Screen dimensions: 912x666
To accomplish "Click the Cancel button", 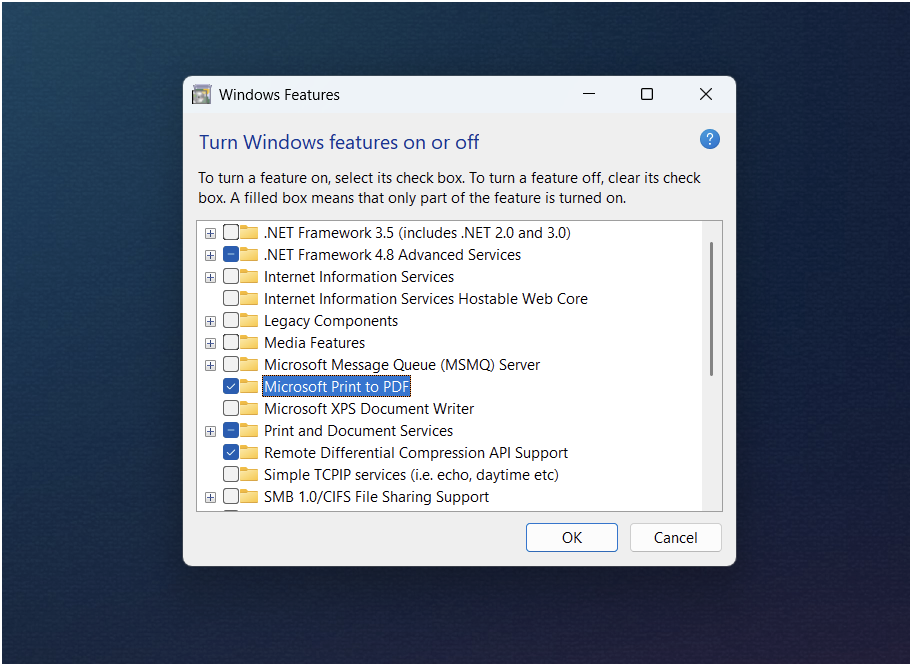I will [675, 537].
